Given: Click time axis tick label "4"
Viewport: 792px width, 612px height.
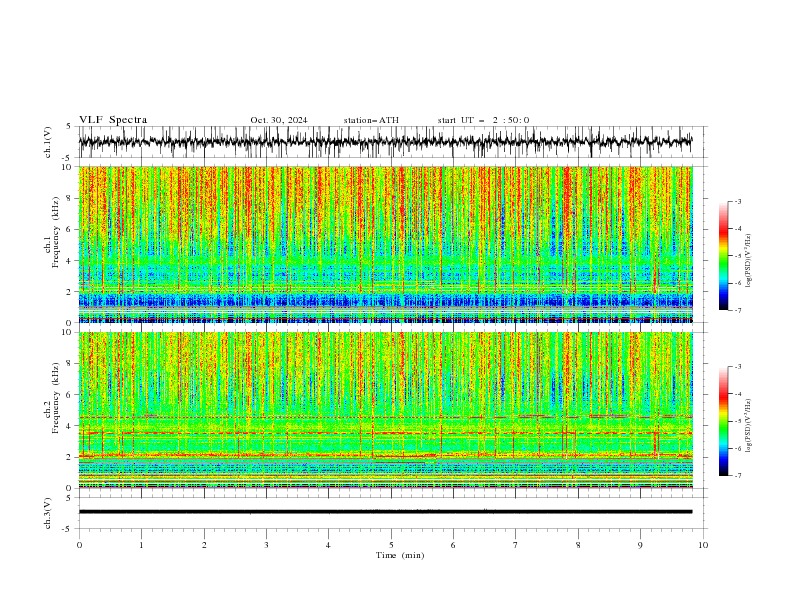Looking at the screenshot, I should [x=328, y=545].
